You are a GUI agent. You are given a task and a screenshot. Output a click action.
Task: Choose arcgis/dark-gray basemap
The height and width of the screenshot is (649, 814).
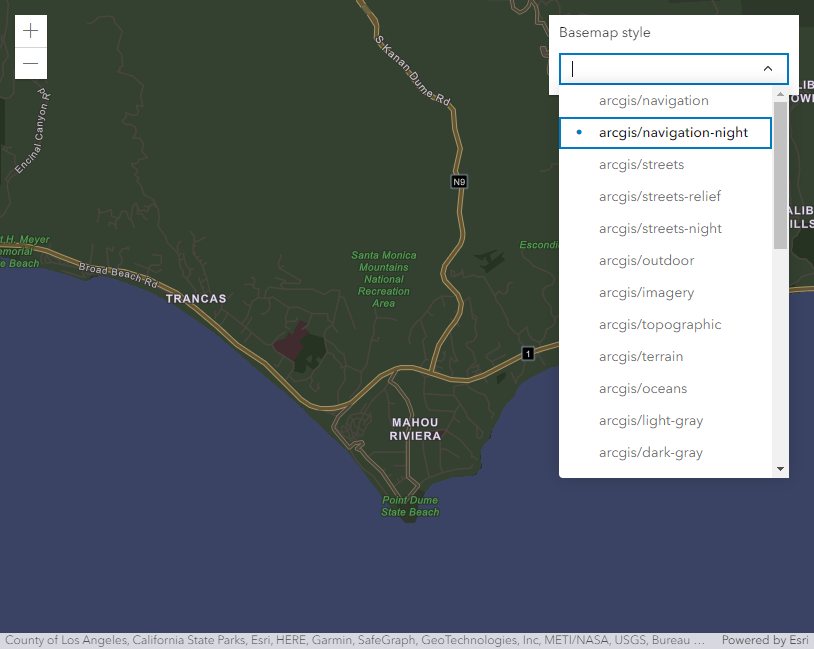coord(651,453)
